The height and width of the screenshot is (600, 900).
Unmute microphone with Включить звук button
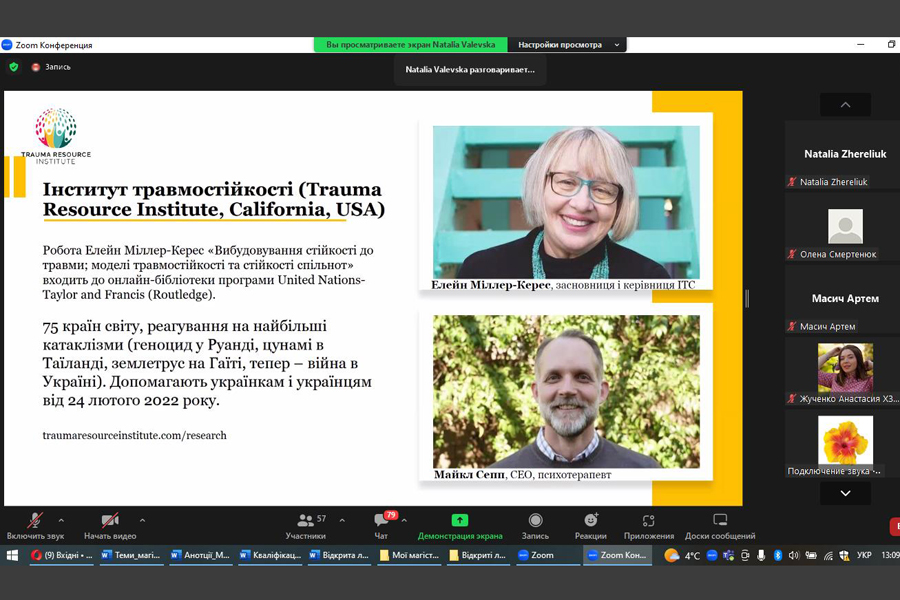[x=35, y=526]
